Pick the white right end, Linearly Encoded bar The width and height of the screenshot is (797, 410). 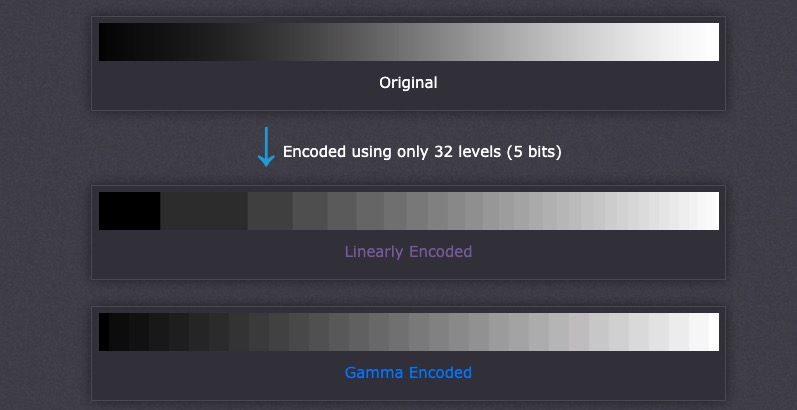[x=713, y=211]
